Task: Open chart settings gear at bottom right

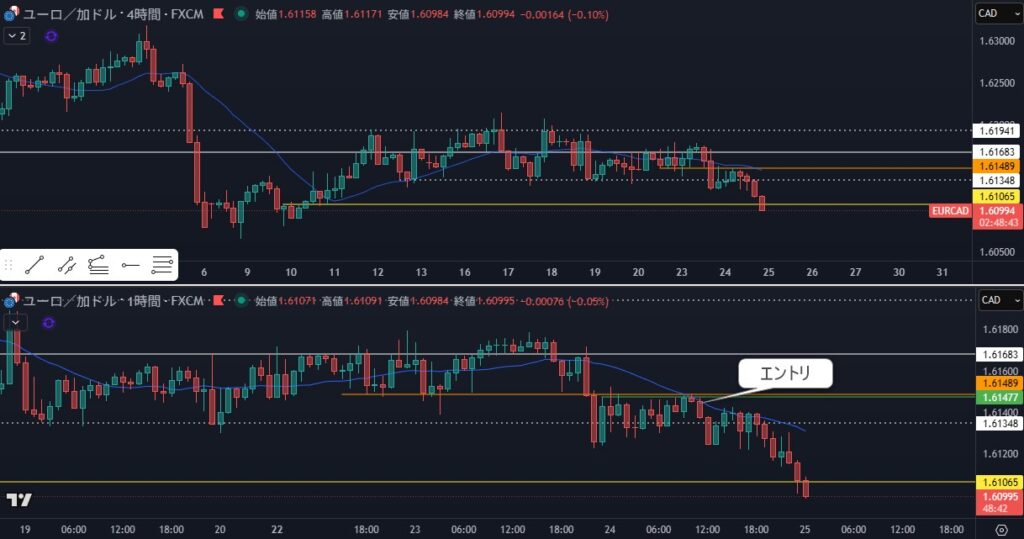Action: [x=1001, y=530]
